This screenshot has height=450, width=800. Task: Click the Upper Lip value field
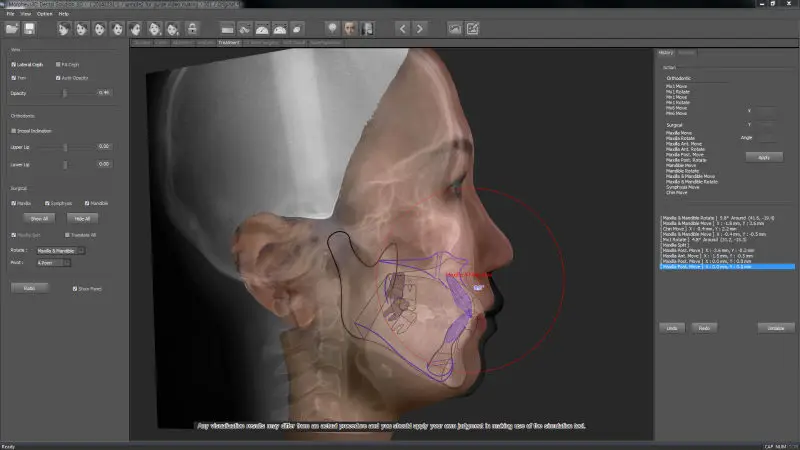point(103,147)
